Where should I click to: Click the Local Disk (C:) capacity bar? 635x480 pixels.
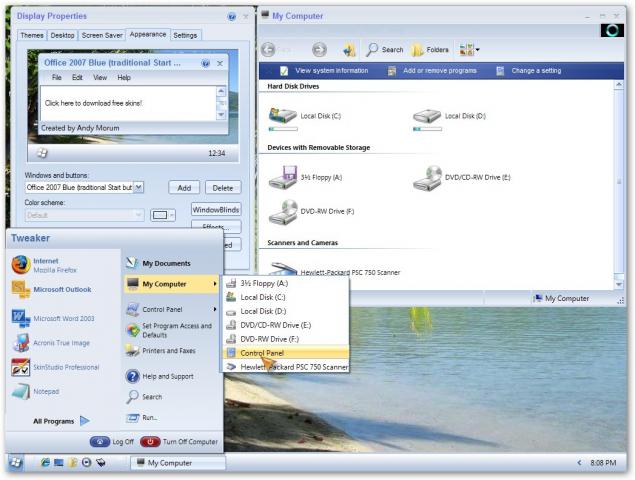(x=283, y=129)
